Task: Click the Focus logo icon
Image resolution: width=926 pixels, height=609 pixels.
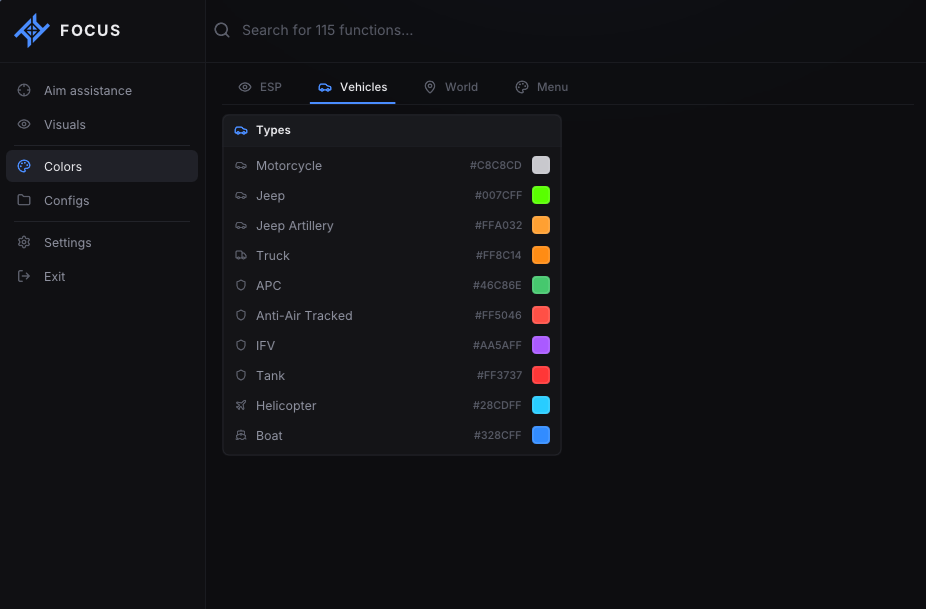Action: [x=32, y=30]
